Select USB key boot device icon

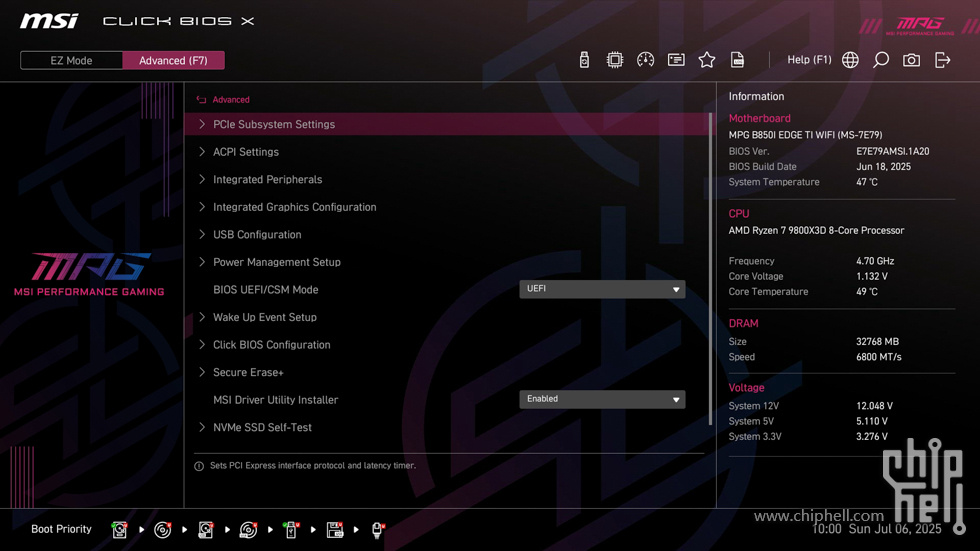(291, 530)
